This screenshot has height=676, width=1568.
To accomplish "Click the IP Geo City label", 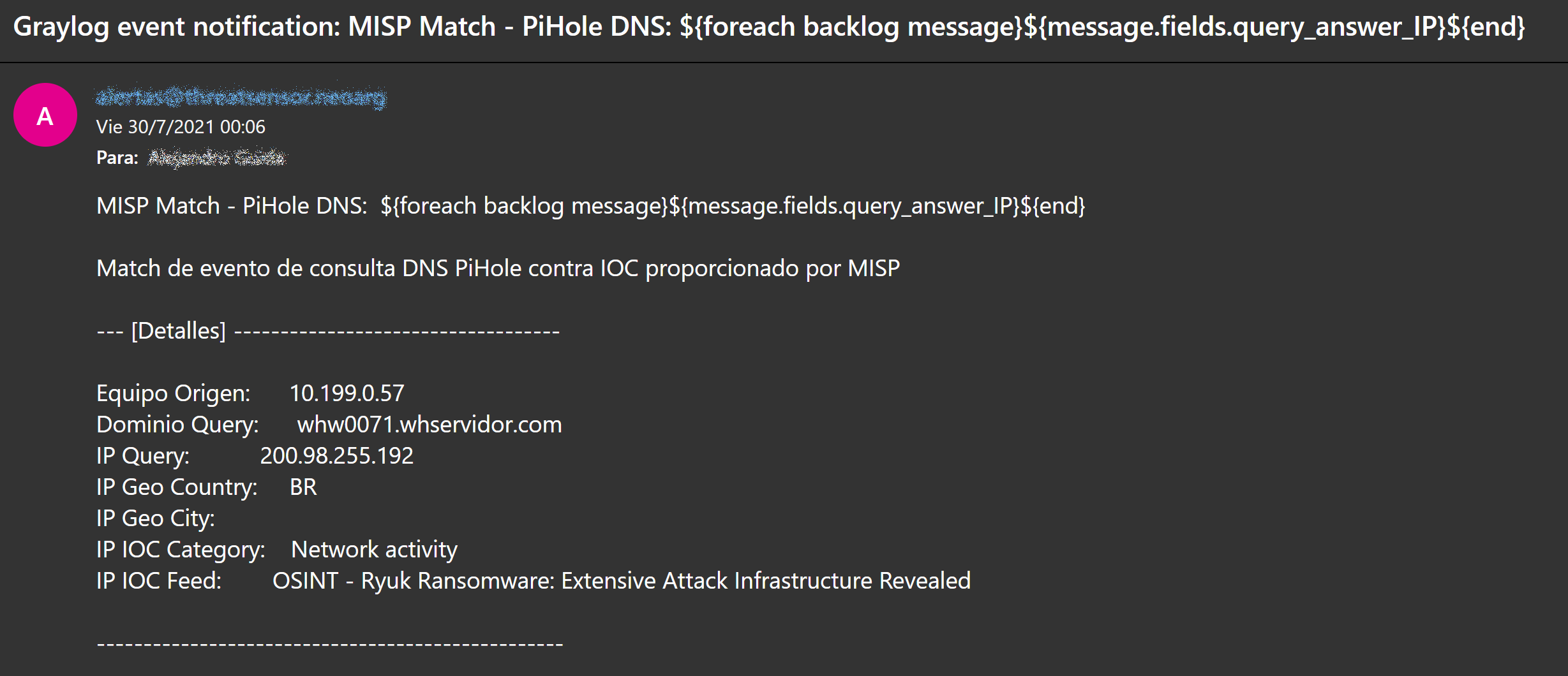I will (x=156, y=518).
